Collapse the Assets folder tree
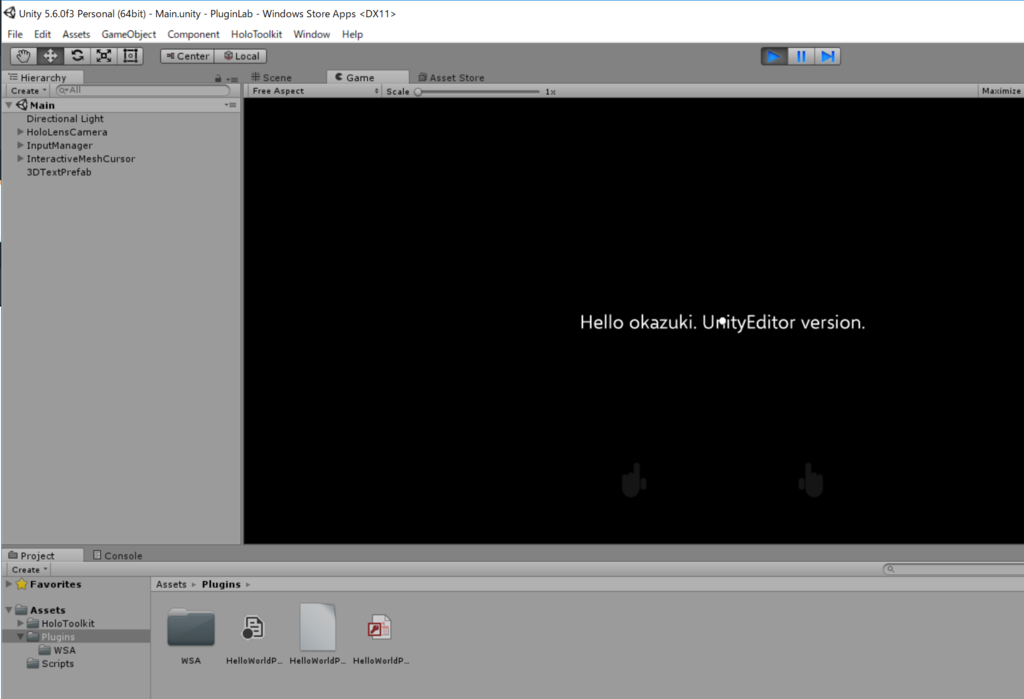 click(9, 610)
